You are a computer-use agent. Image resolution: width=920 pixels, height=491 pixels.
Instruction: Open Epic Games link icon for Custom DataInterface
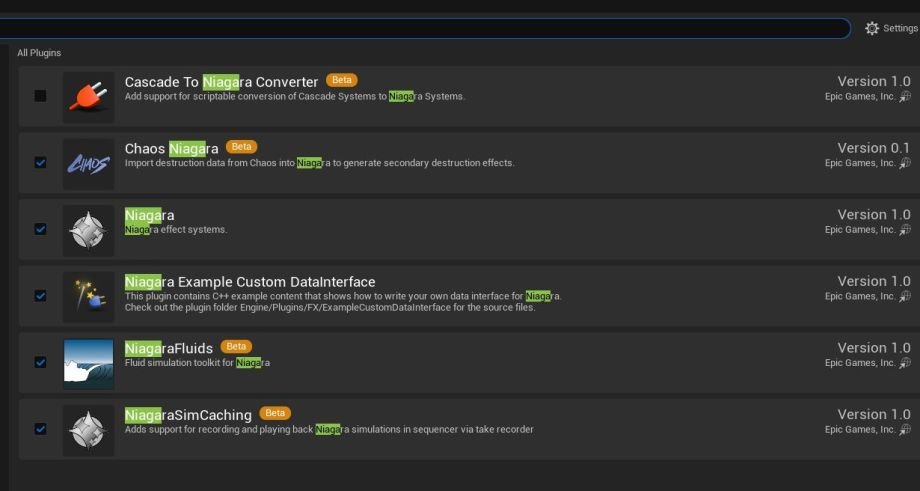click(905, 296)
